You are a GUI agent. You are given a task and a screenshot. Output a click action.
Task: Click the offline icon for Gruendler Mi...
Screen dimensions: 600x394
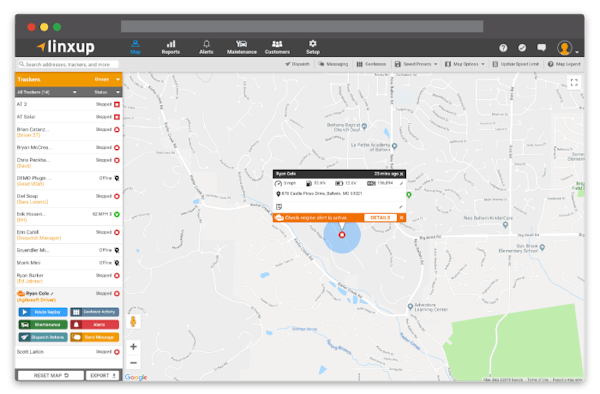click(x=117, y=250)
